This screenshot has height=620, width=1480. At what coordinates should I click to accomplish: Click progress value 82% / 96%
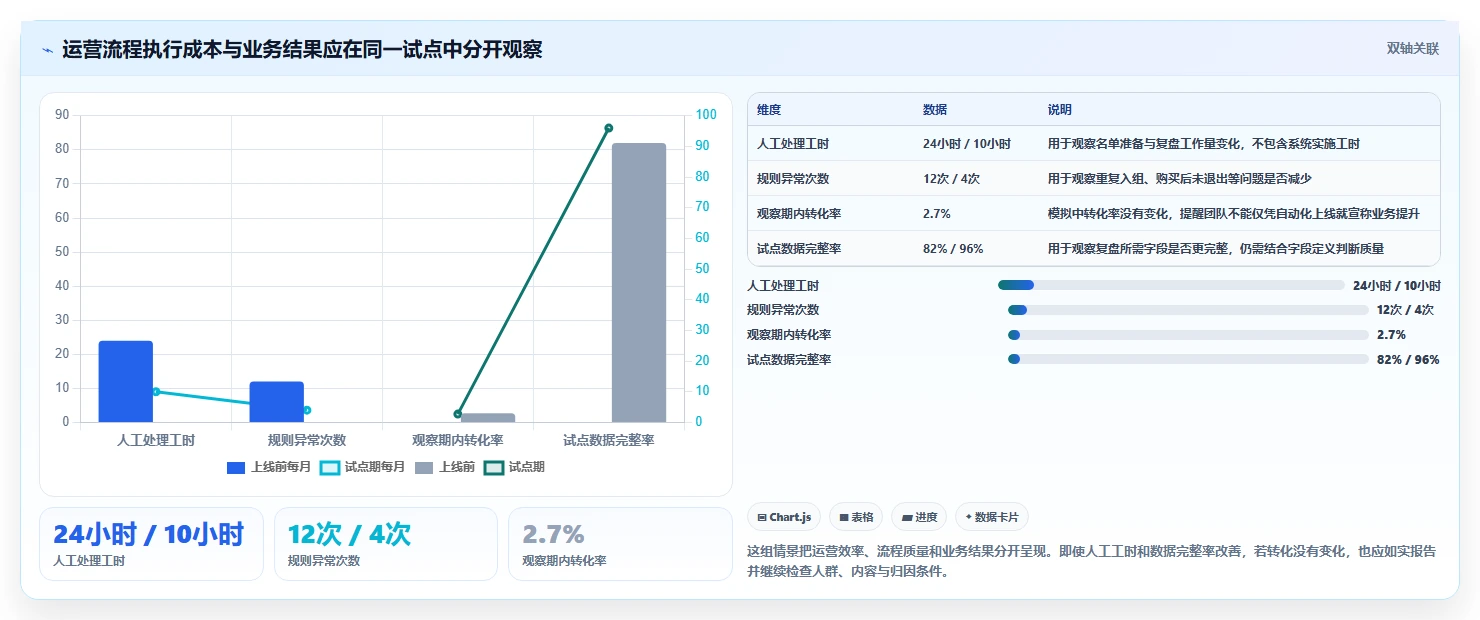pyautogui.click(x=1408, y=360)
